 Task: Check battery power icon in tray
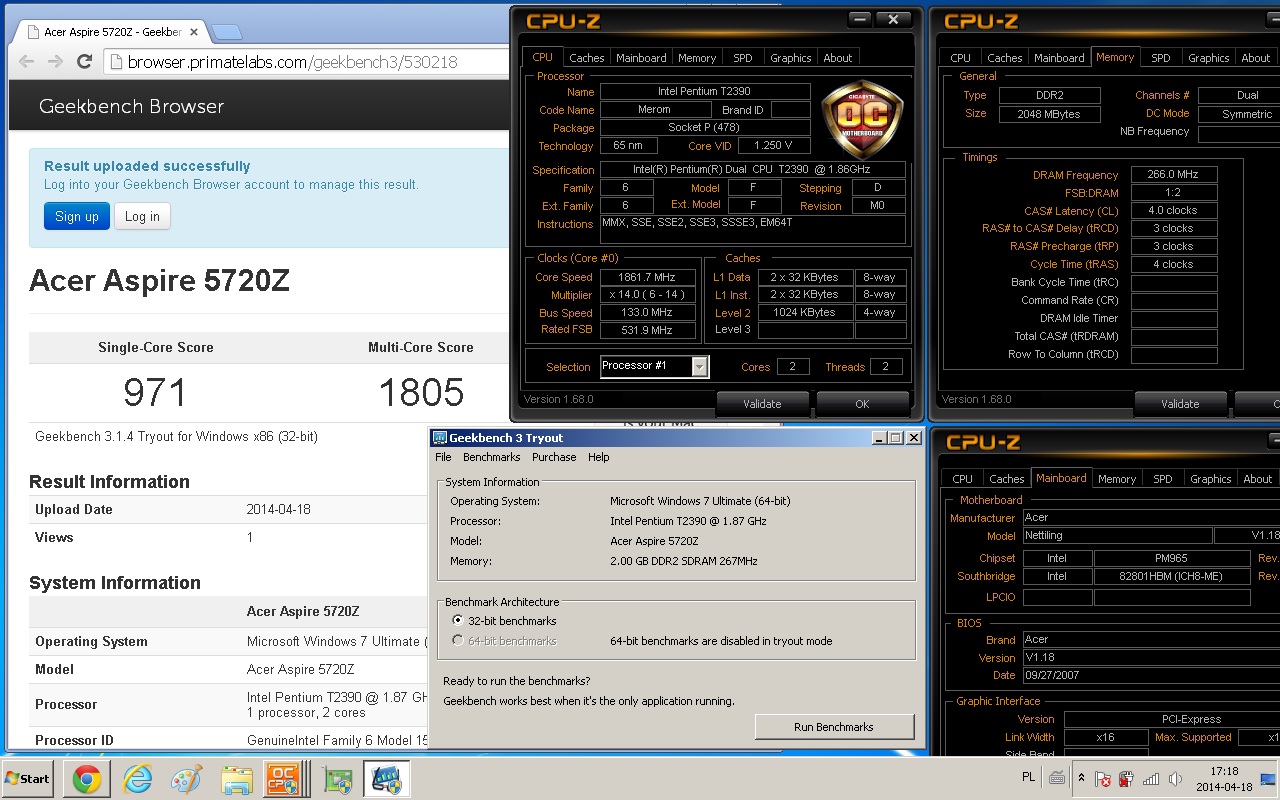[1126, 778]
